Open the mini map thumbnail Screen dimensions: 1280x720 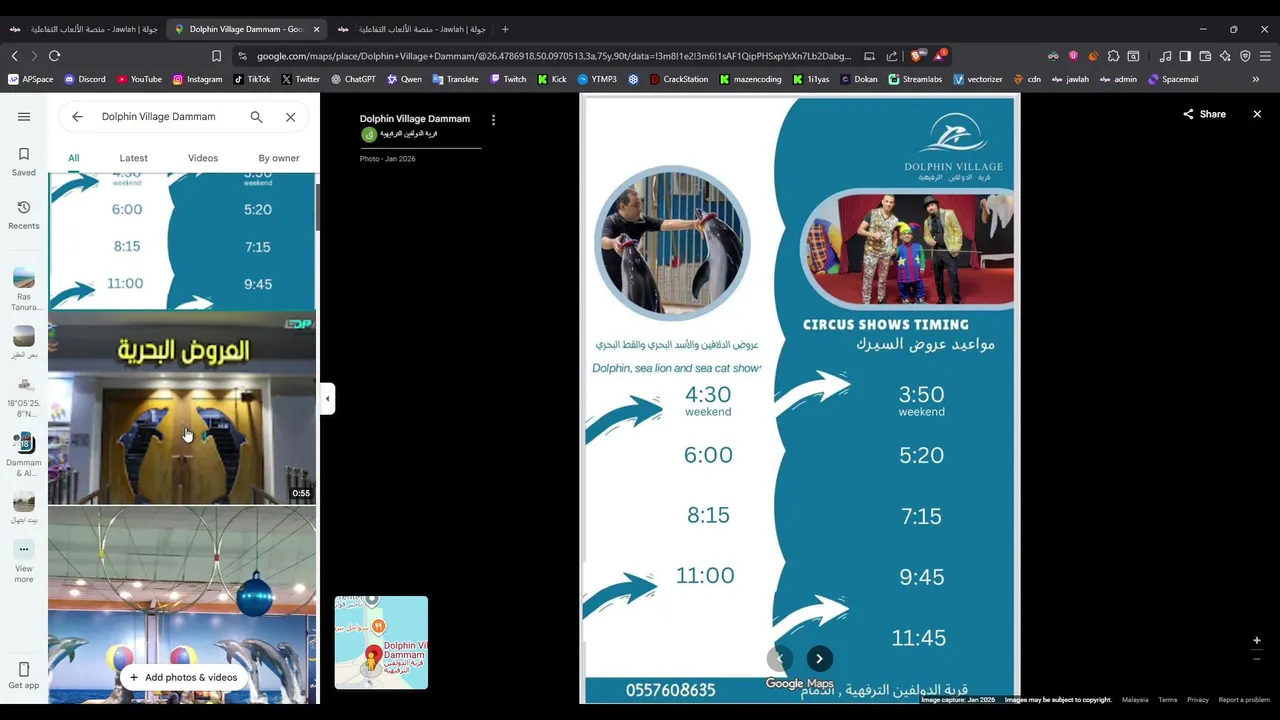[x=381, y=643]
